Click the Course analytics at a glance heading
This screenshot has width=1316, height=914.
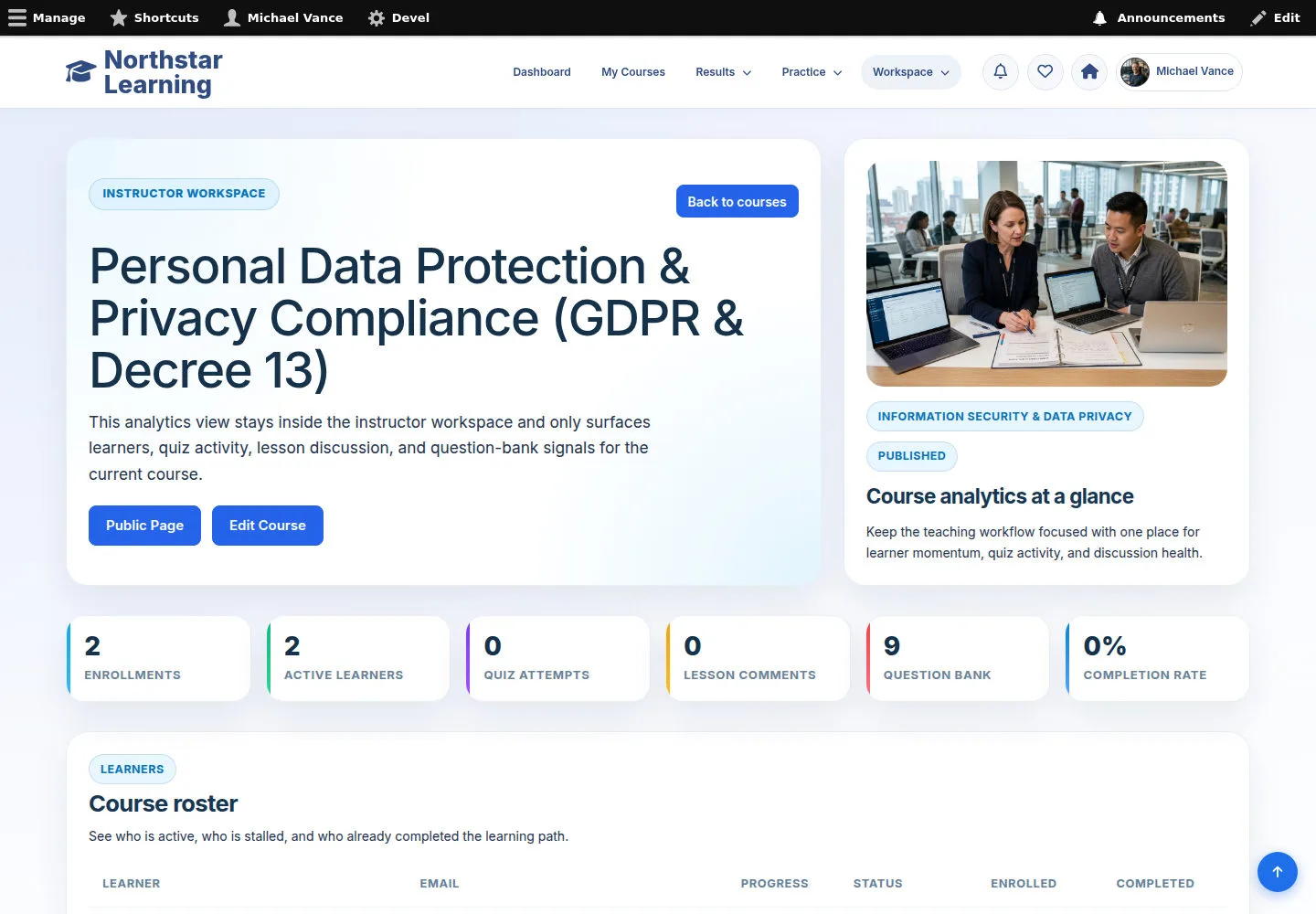click(1000, 496)
